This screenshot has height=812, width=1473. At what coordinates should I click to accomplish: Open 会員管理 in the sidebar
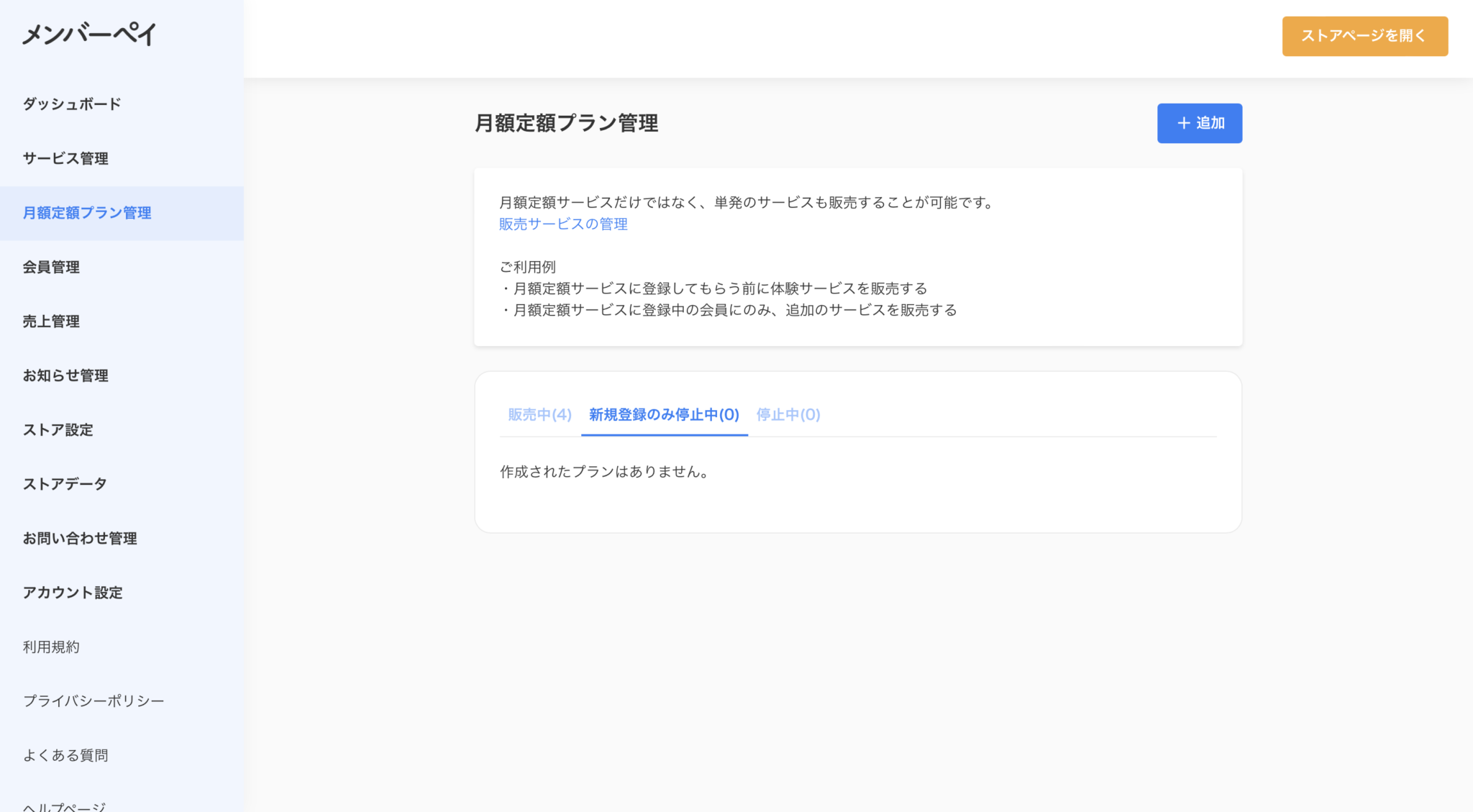[51, 267]
